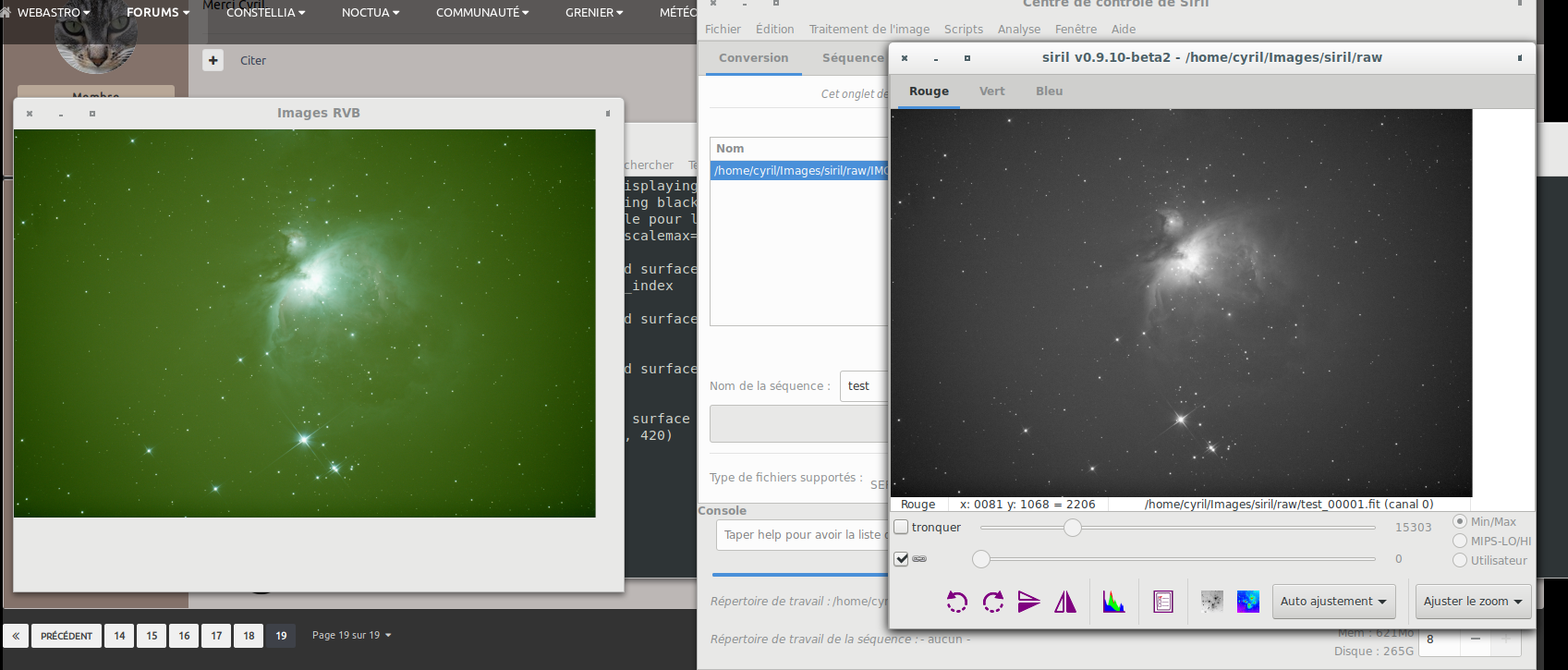1568x670 pixels.
Task: Go to first page with double-chevron icon
Action: point(16,636)
